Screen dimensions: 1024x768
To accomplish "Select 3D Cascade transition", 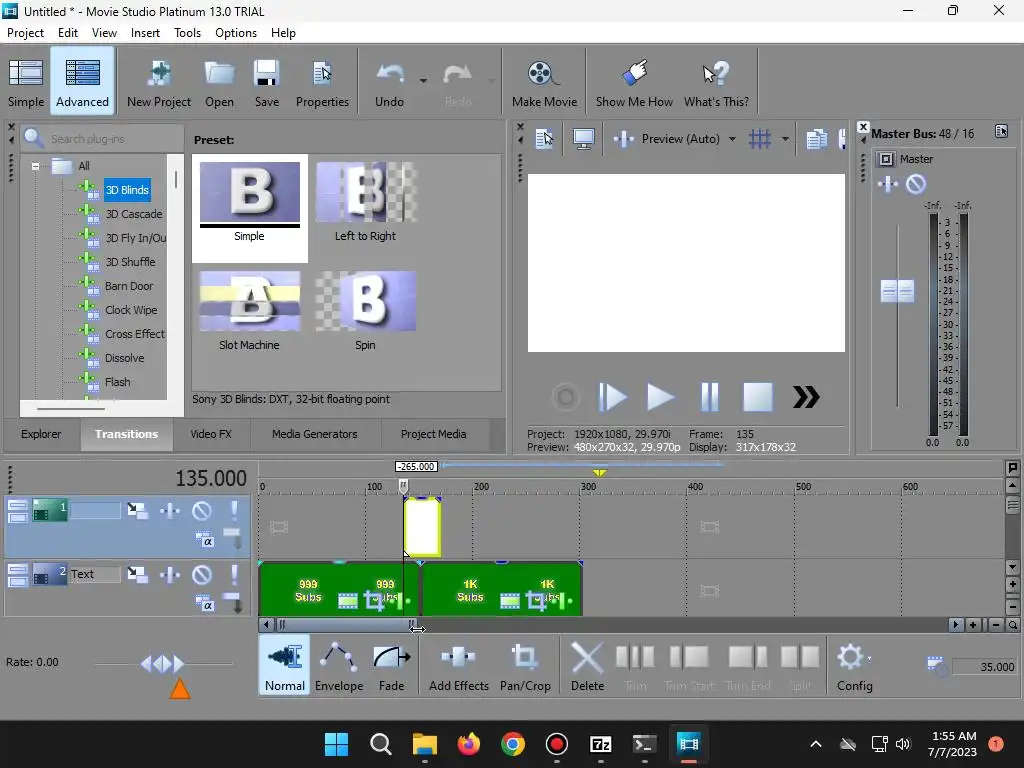I will pyautogui.click(x=133, y=214).
